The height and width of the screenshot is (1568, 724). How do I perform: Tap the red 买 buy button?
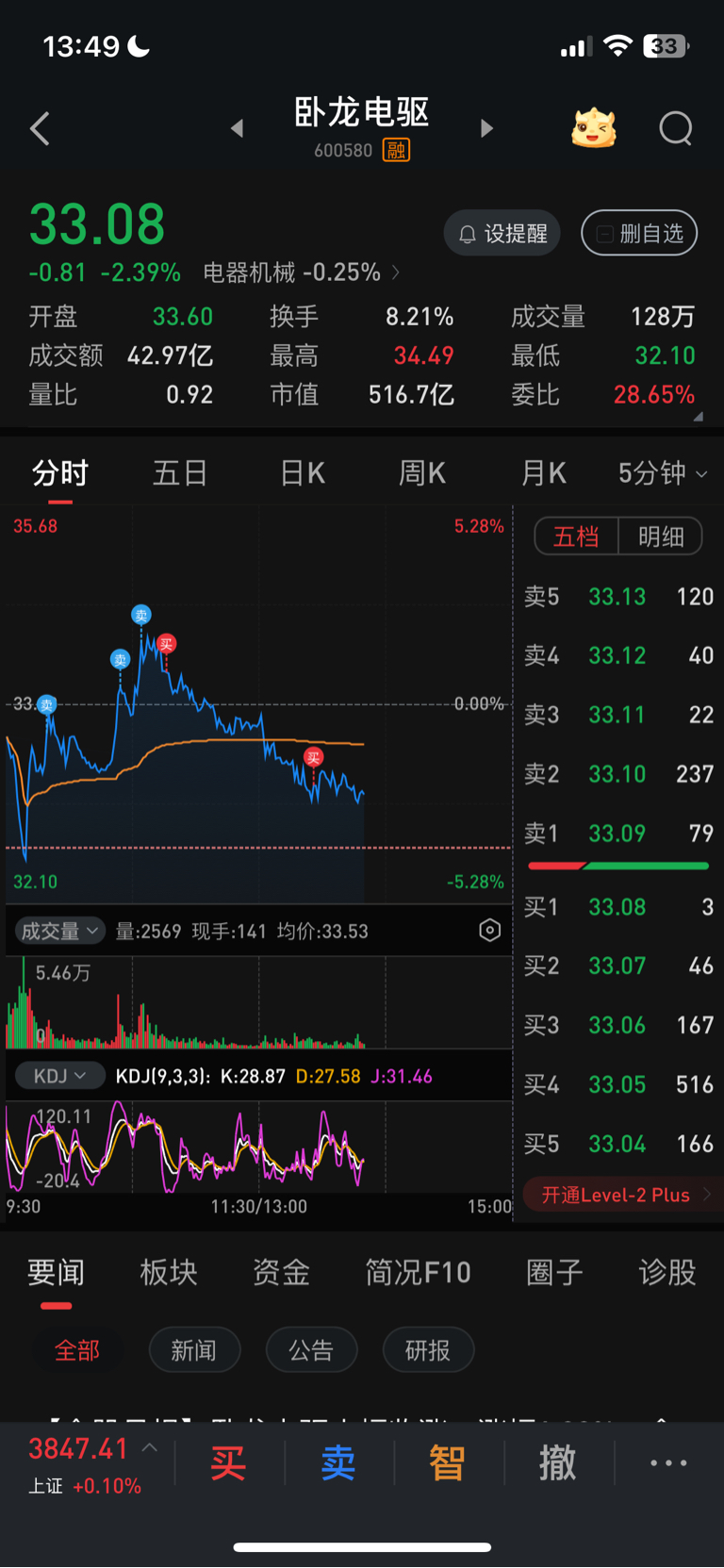click(x=228, y=1463)
